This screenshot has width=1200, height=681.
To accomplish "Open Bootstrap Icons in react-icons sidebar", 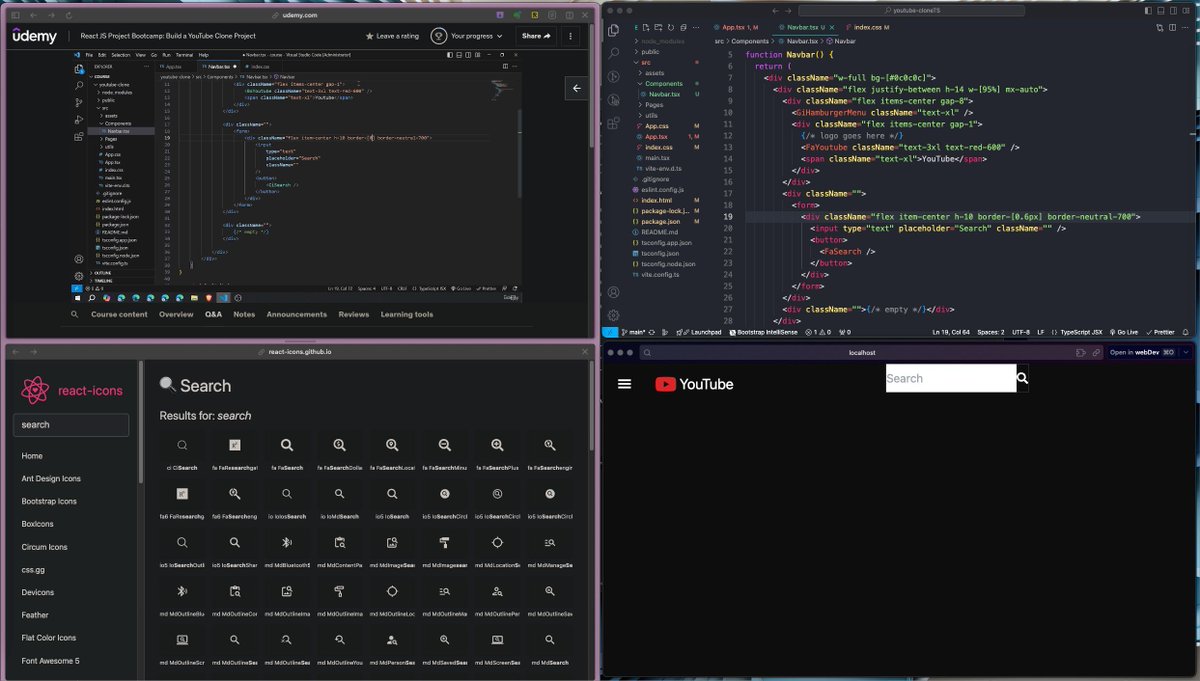I will pos(49,501).
